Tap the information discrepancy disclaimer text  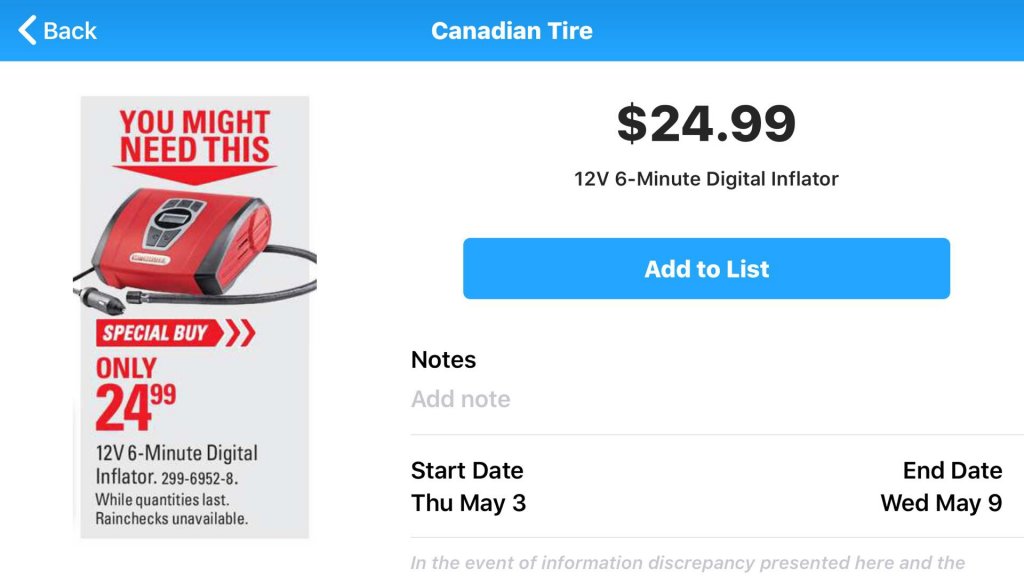688,563
